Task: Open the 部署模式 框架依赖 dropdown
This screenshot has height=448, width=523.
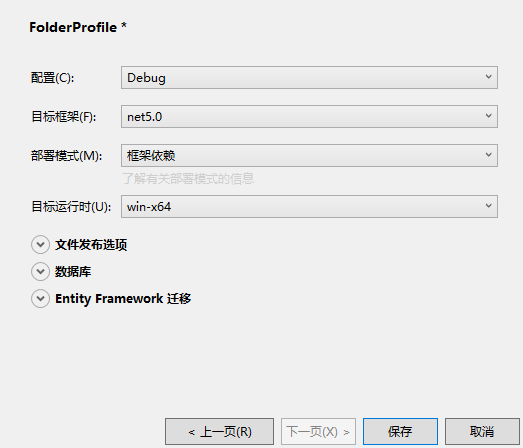Action: click(309, 155)
